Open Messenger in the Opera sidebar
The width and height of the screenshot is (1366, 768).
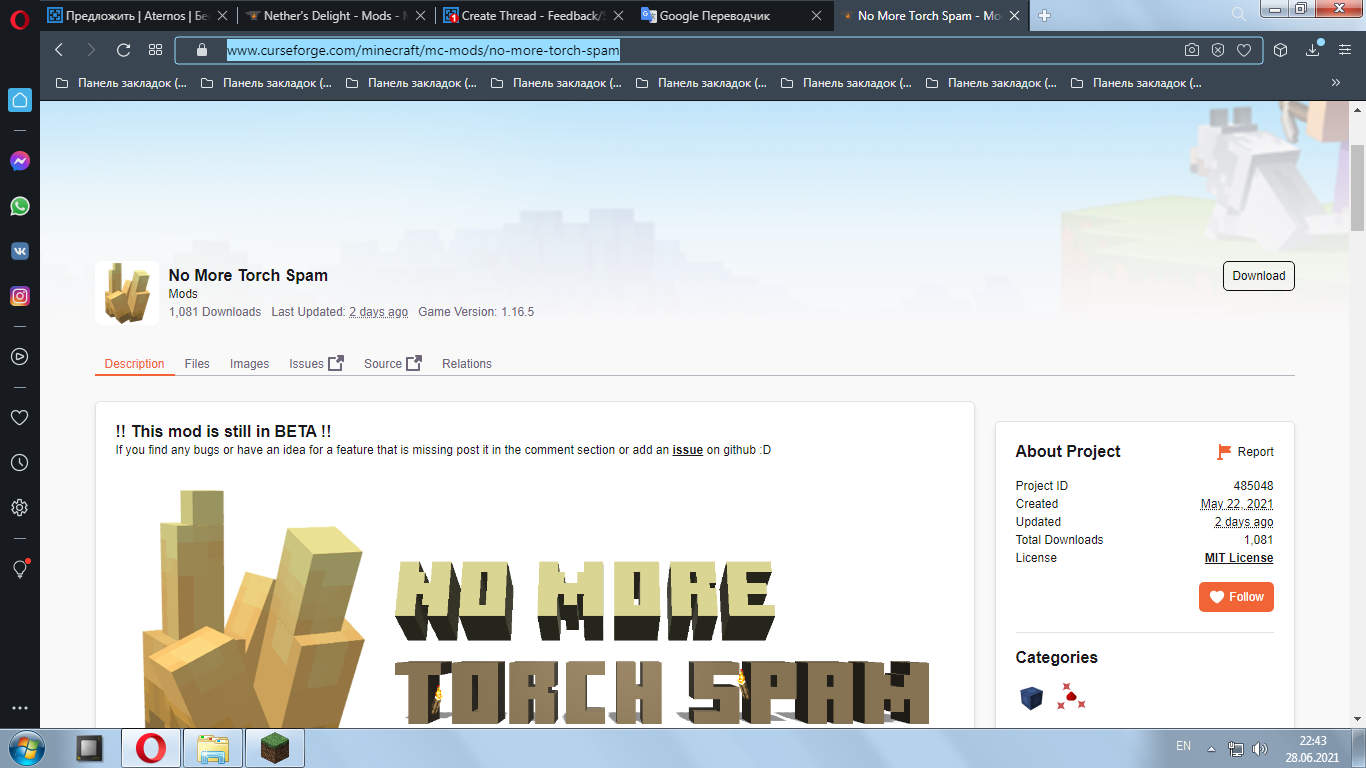(19, 161)
